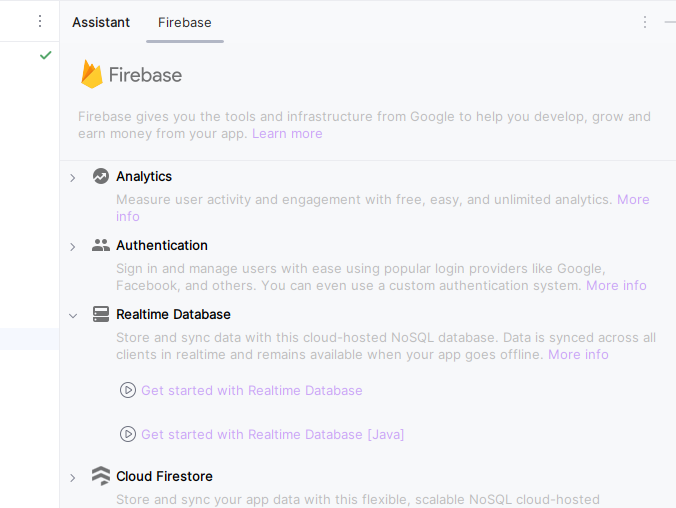This screenshot has width=676, height=508.
Task: Open Get started with Realtime Database
Action: 251,390
